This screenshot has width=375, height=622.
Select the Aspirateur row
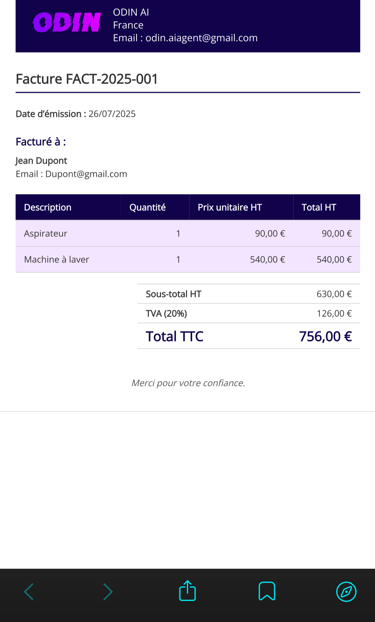[188, 233]
